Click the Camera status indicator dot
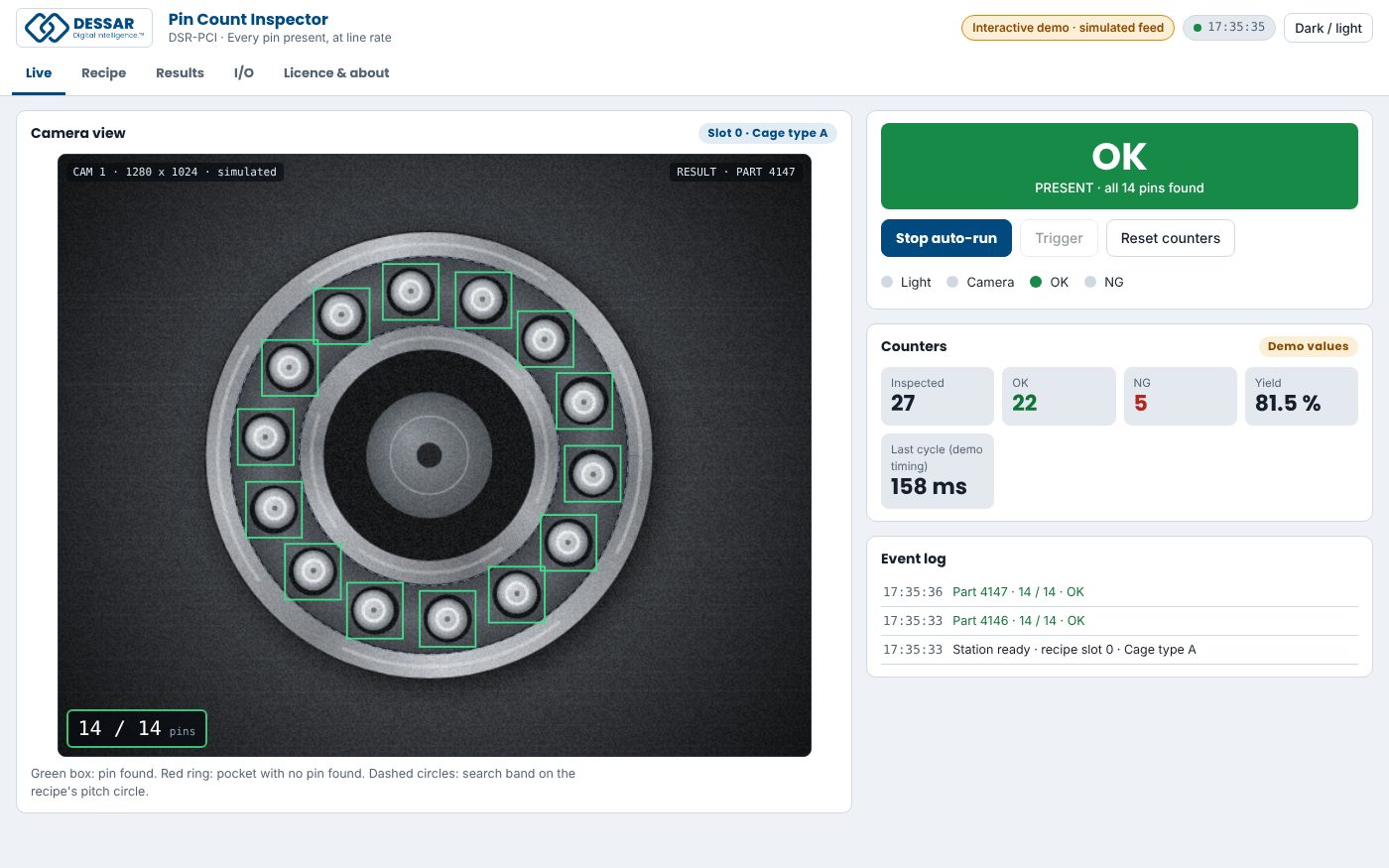Screen dimensions: 1389x868 pos(952,282)
